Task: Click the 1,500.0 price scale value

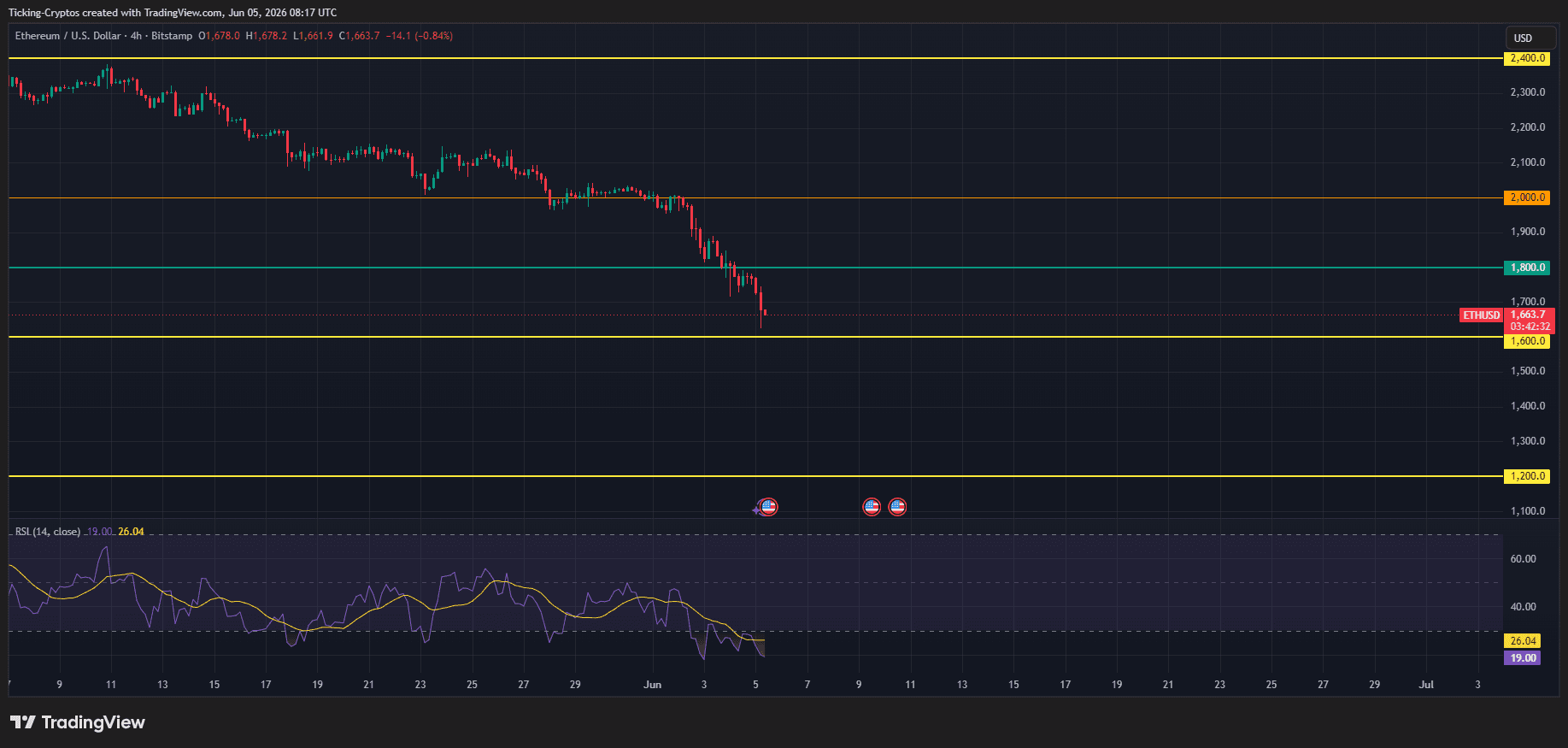Action: (x=1527, y=371)
